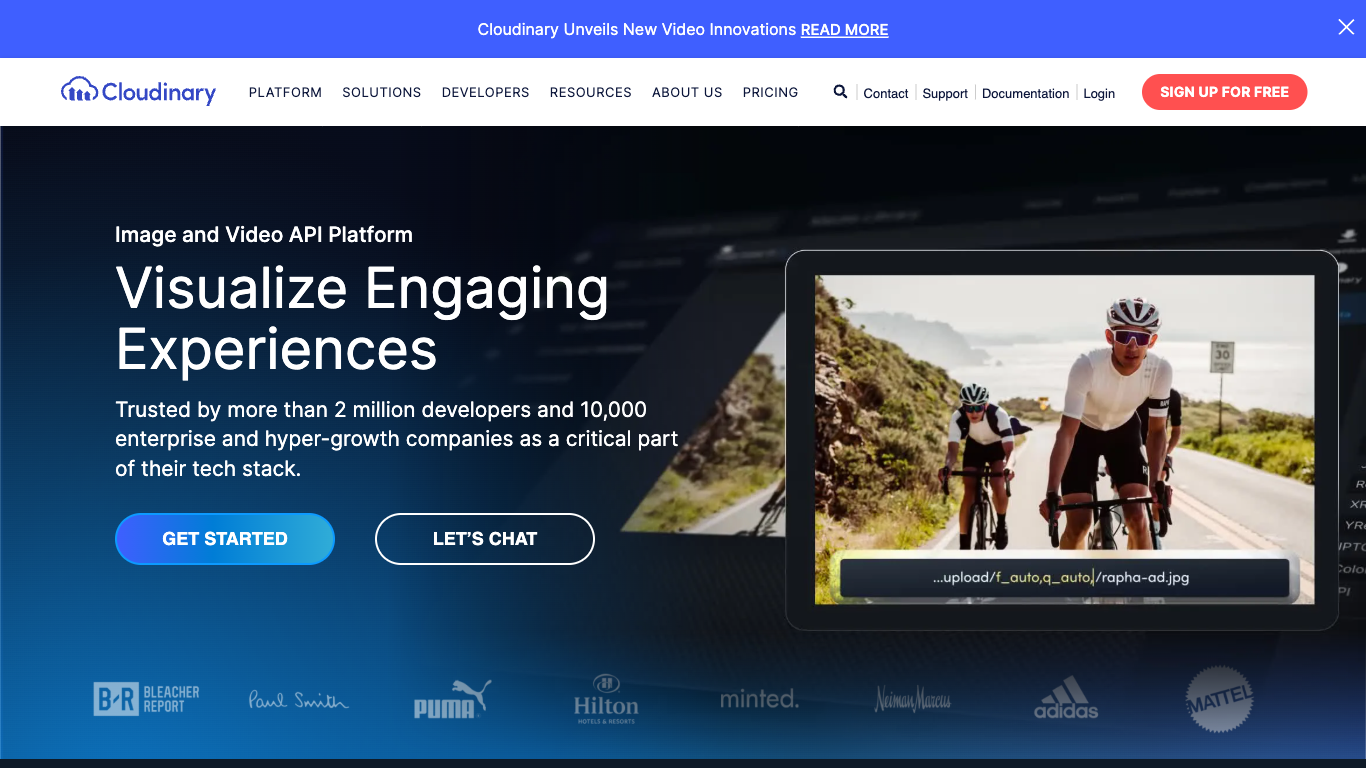The width and height of the screenshot is (1366, 768).
Task: Click the adidas logo
Action: tap(1066, 698)
